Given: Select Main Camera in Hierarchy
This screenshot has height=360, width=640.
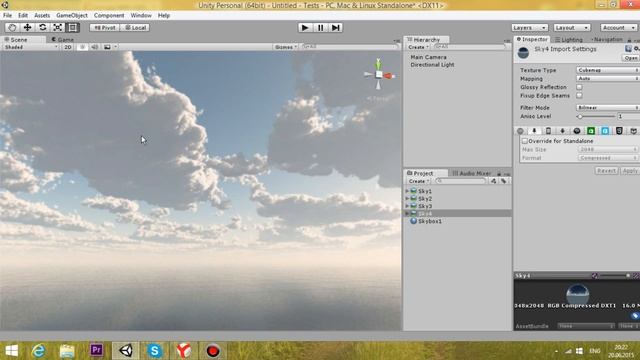Looking at the screenshot, I should (x=428, y=58).
